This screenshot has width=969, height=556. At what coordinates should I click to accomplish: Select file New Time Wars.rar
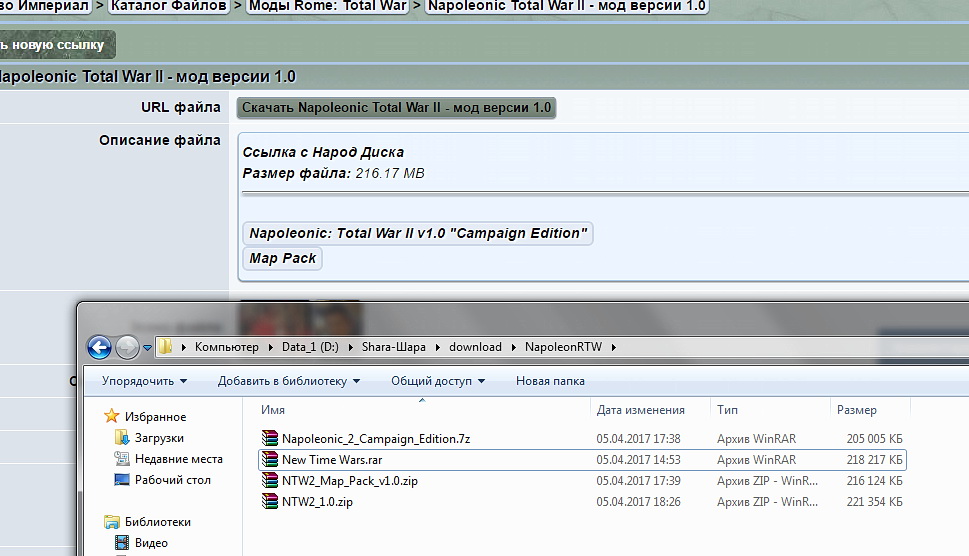tap(332, 460)
